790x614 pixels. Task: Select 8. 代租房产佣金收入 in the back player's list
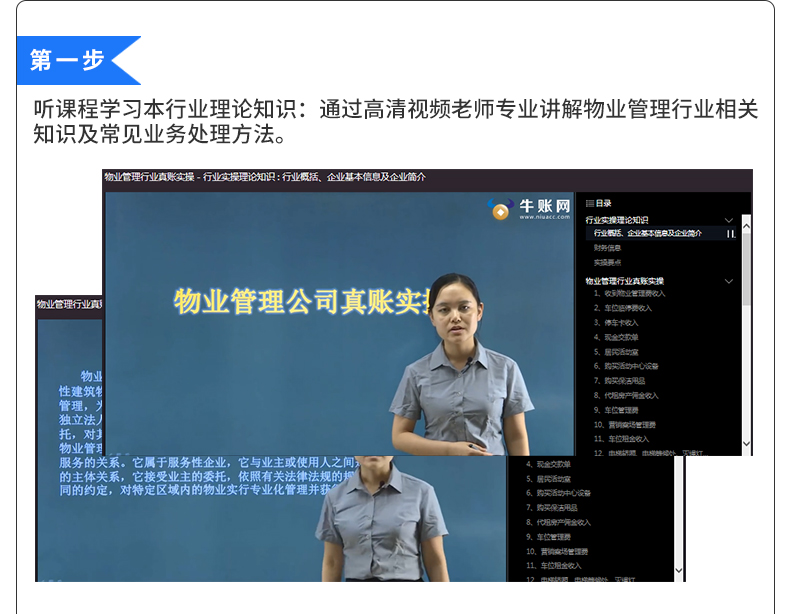558,522
